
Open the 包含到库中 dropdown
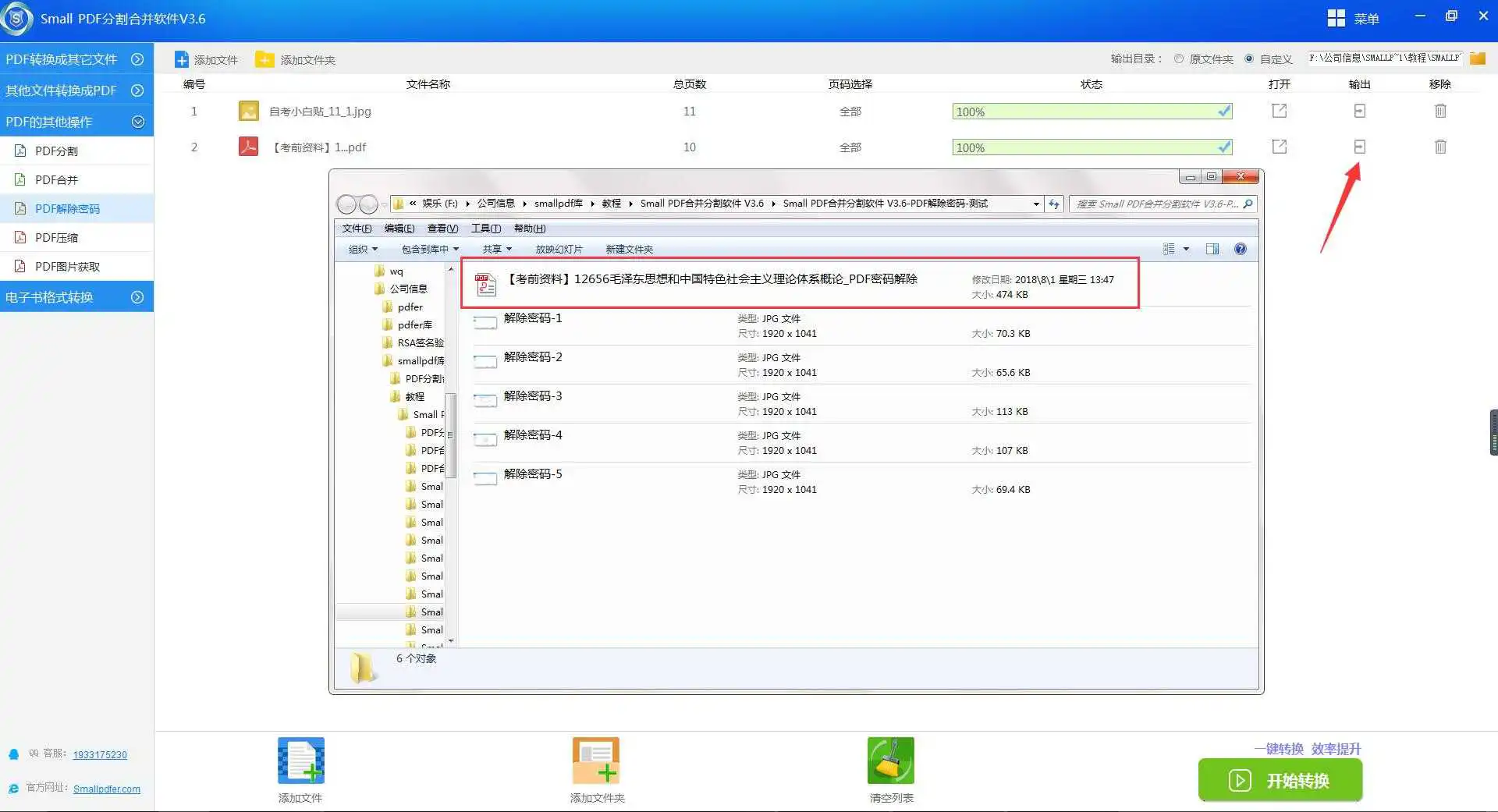pos(430,249)
